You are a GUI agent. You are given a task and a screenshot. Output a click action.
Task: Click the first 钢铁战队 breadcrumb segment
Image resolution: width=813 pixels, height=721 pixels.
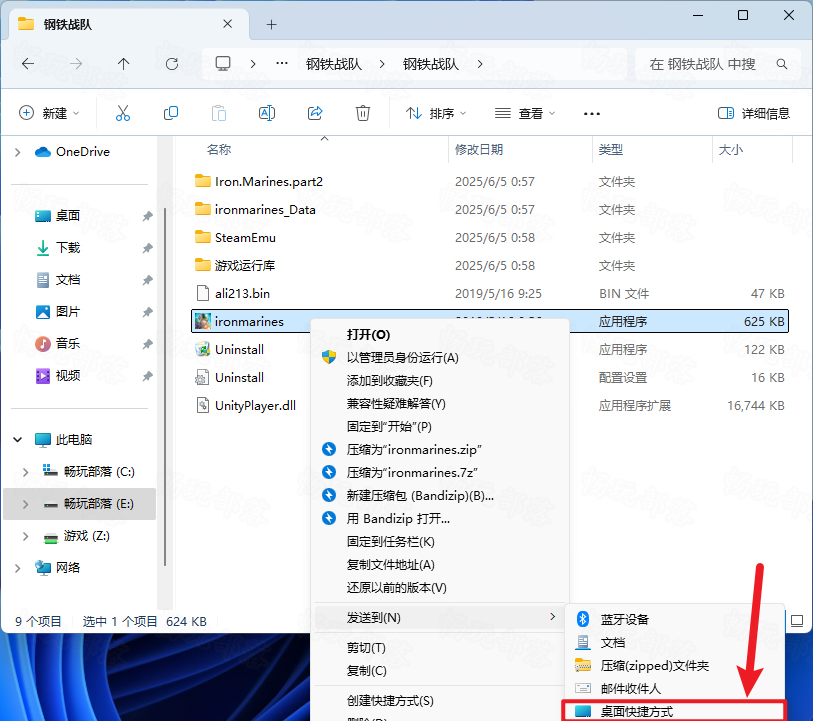click(333, 64)
